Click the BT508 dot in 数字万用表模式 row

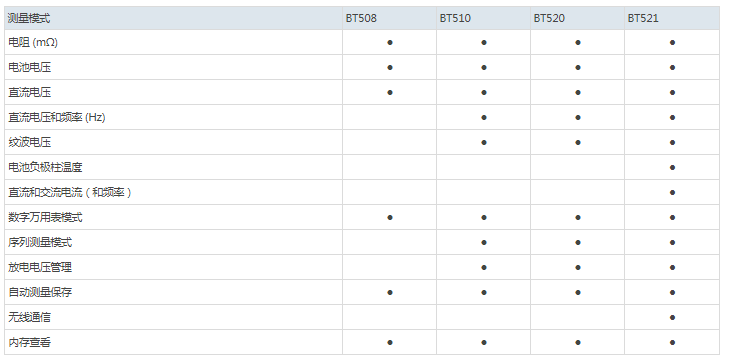coord(390,217)
